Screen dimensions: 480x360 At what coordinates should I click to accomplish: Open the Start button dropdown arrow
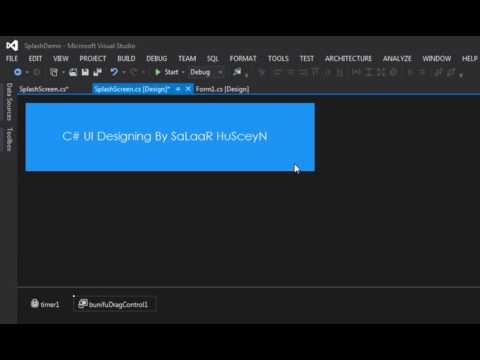(183, 72)
